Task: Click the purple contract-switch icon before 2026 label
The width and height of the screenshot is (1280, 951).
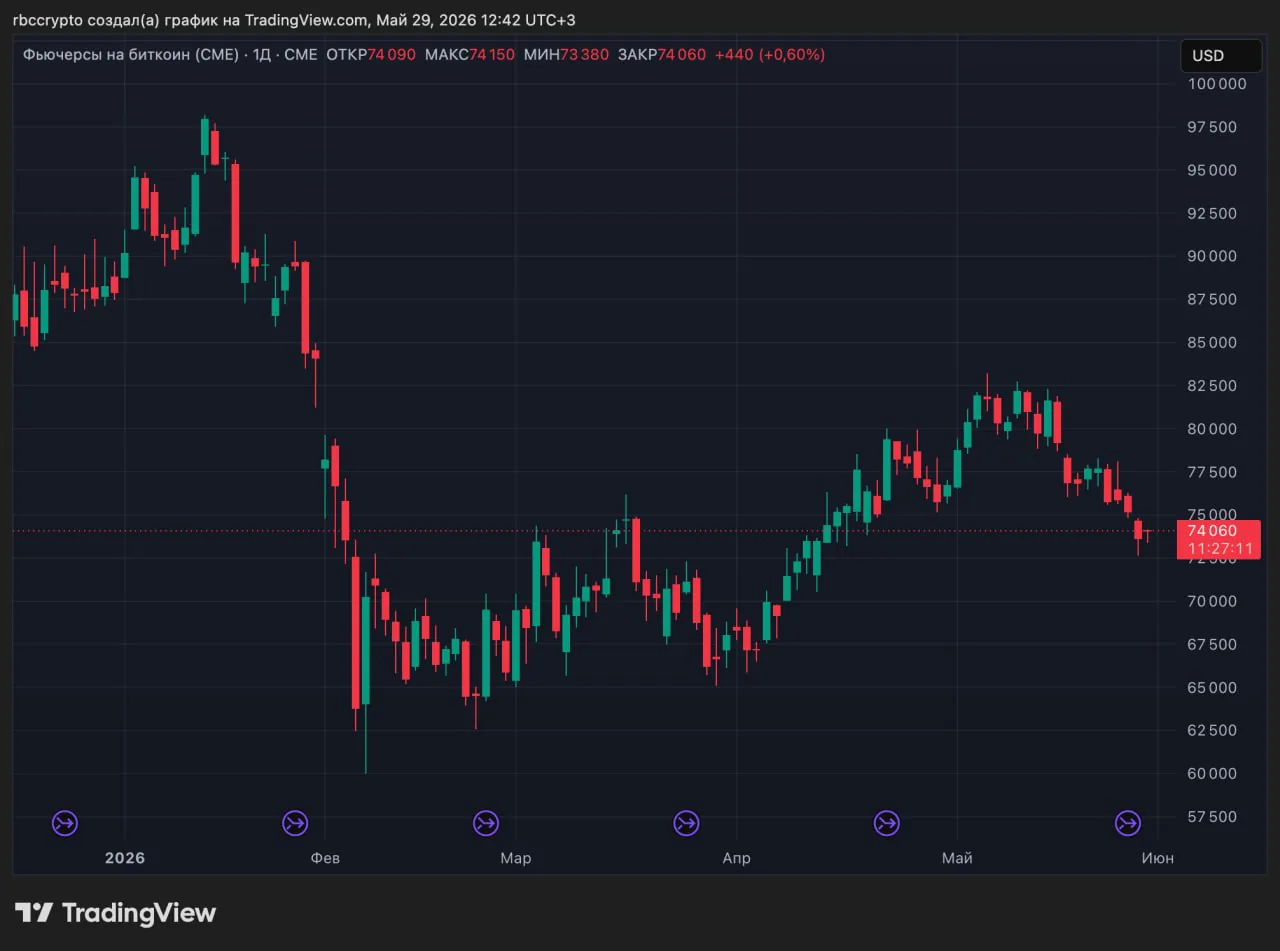Action: 65,823
